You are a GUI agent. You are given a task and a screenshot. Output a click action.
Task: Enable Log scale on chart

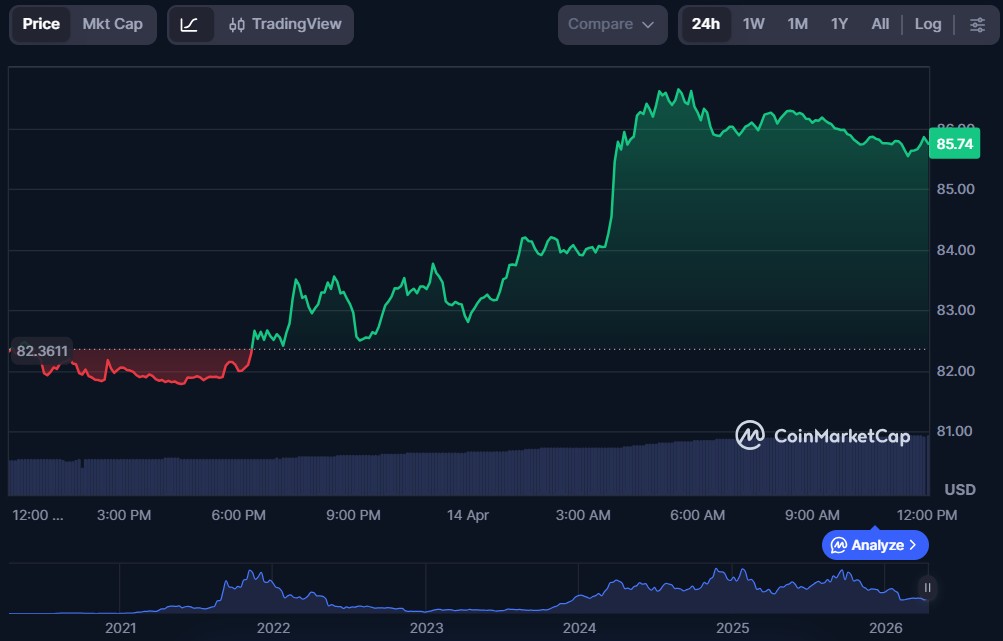click(x=927, y=24)
